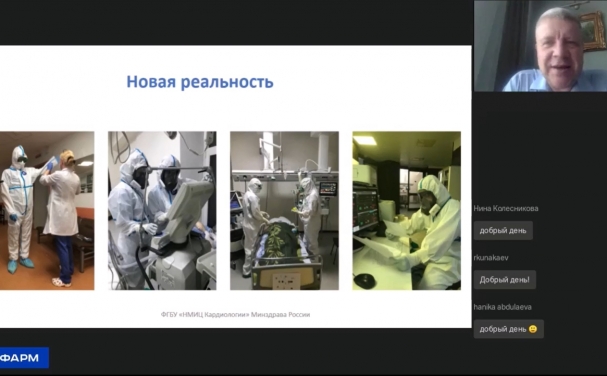The image size is (607, 376).
Task: Click the slide title "Новая реальность"
Action: click(x=200, y=82)
